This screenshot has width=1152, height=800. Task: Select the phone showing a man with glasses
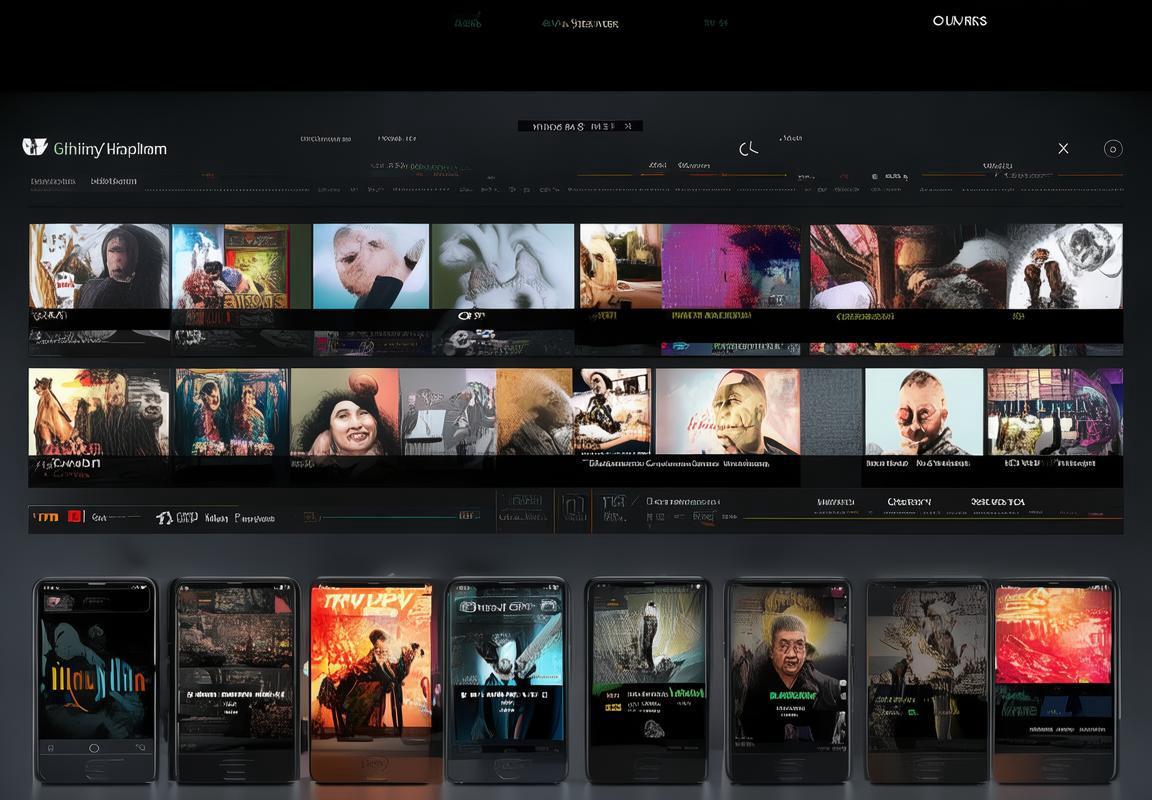click(788, 680)
